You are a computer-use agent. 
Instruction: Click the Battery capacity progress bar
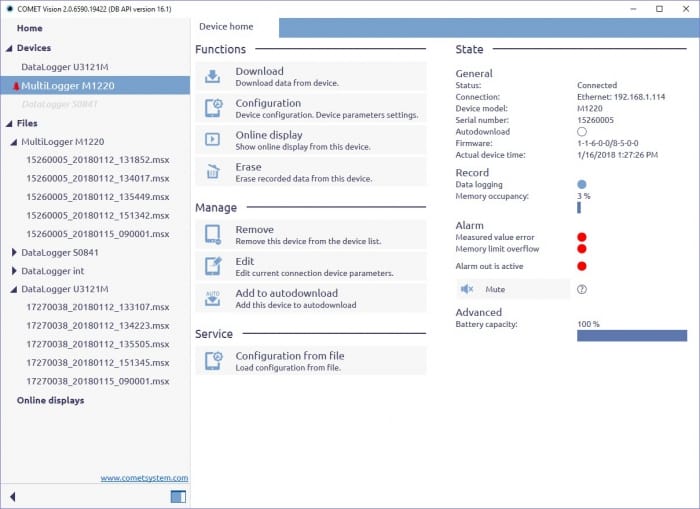(631, 336)
